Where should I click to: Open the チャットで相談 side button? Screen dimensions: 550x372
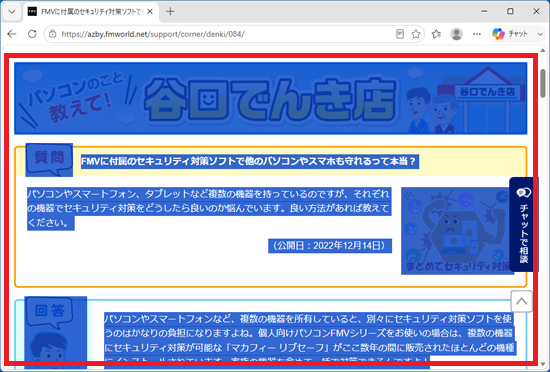pyautogui.click(x=523, y=224)
